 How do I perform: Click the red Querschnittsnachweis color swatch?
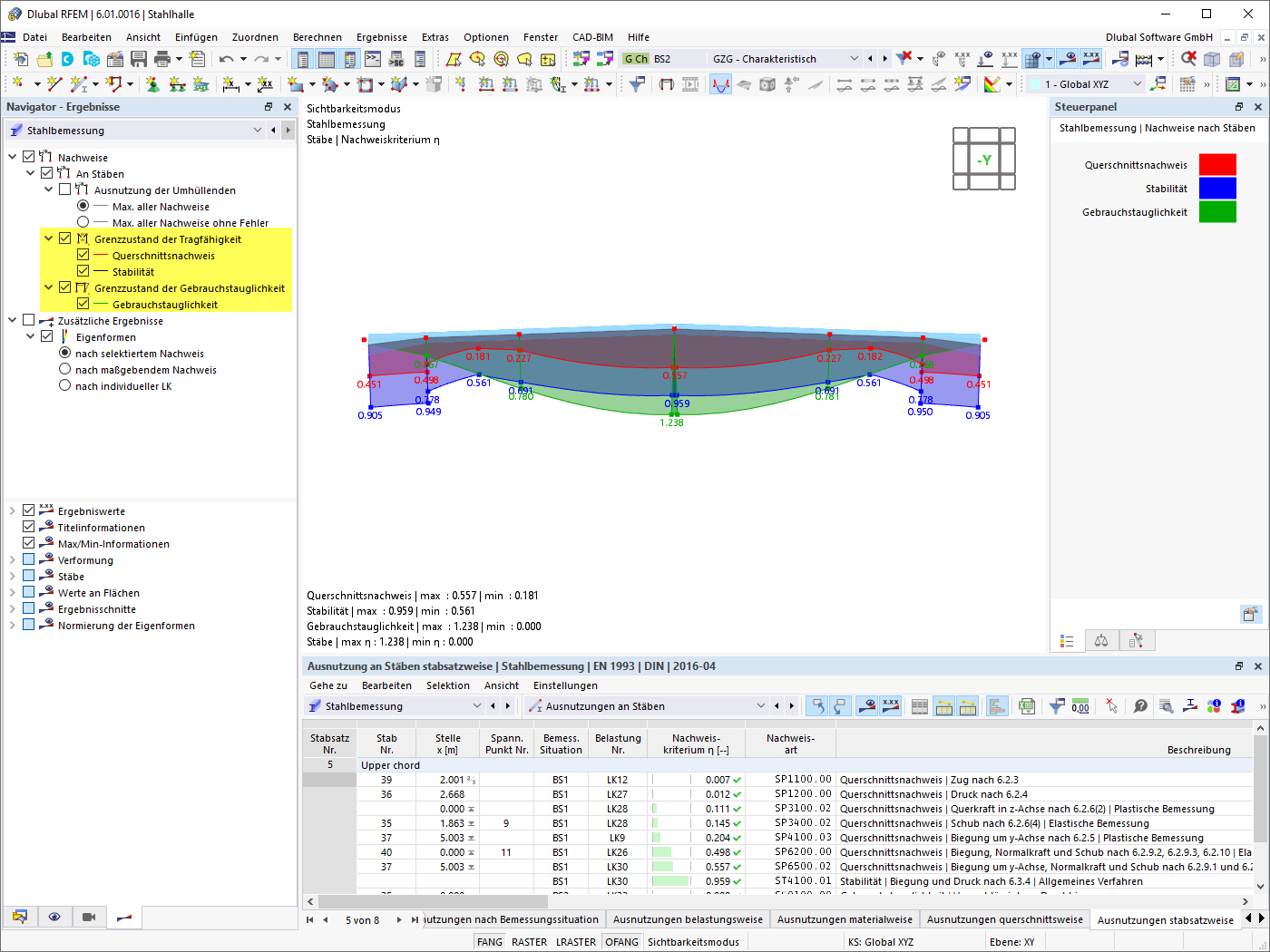coord(1217,165)
